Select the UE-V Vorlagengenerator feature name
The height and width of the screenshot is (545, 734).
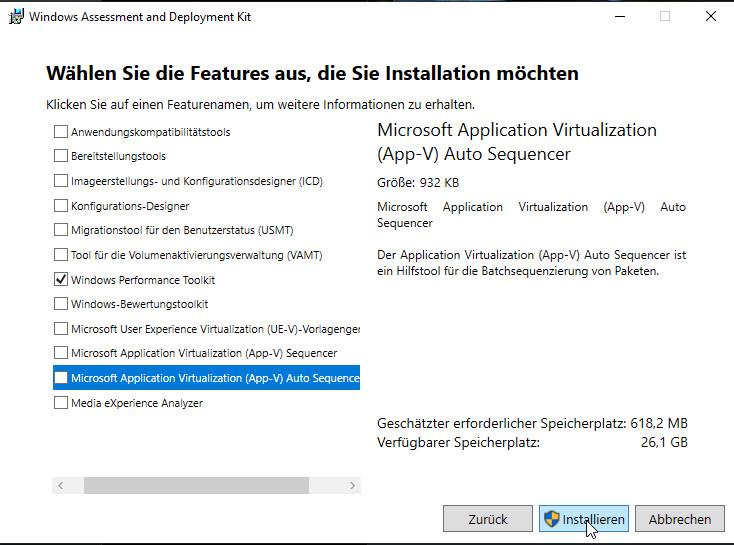point(215,329)
